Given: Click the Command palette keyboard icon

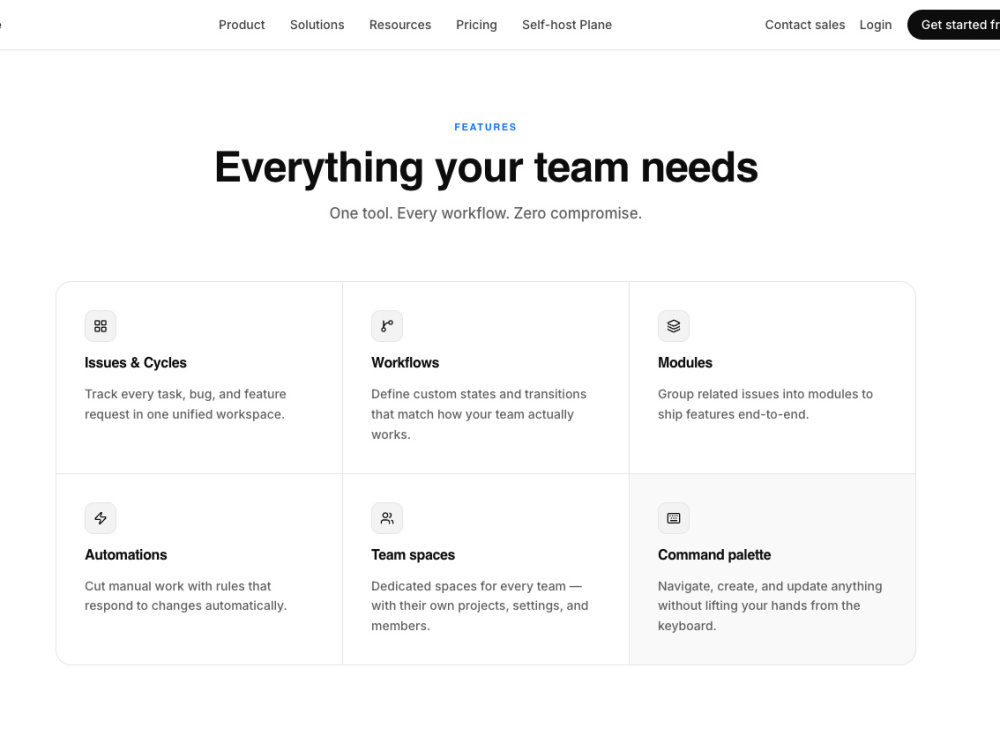Looking at the screenshot, I should (673, 518).
